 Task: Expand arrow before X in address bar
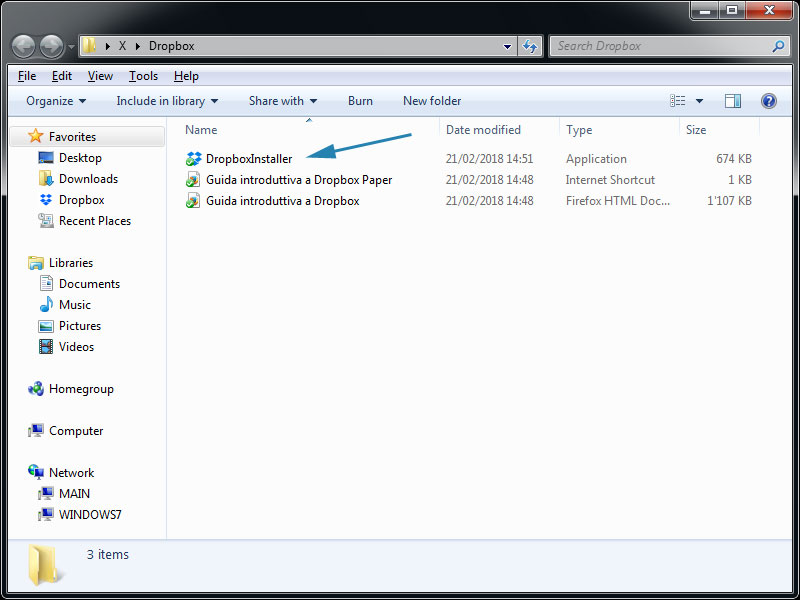(108, 46)
